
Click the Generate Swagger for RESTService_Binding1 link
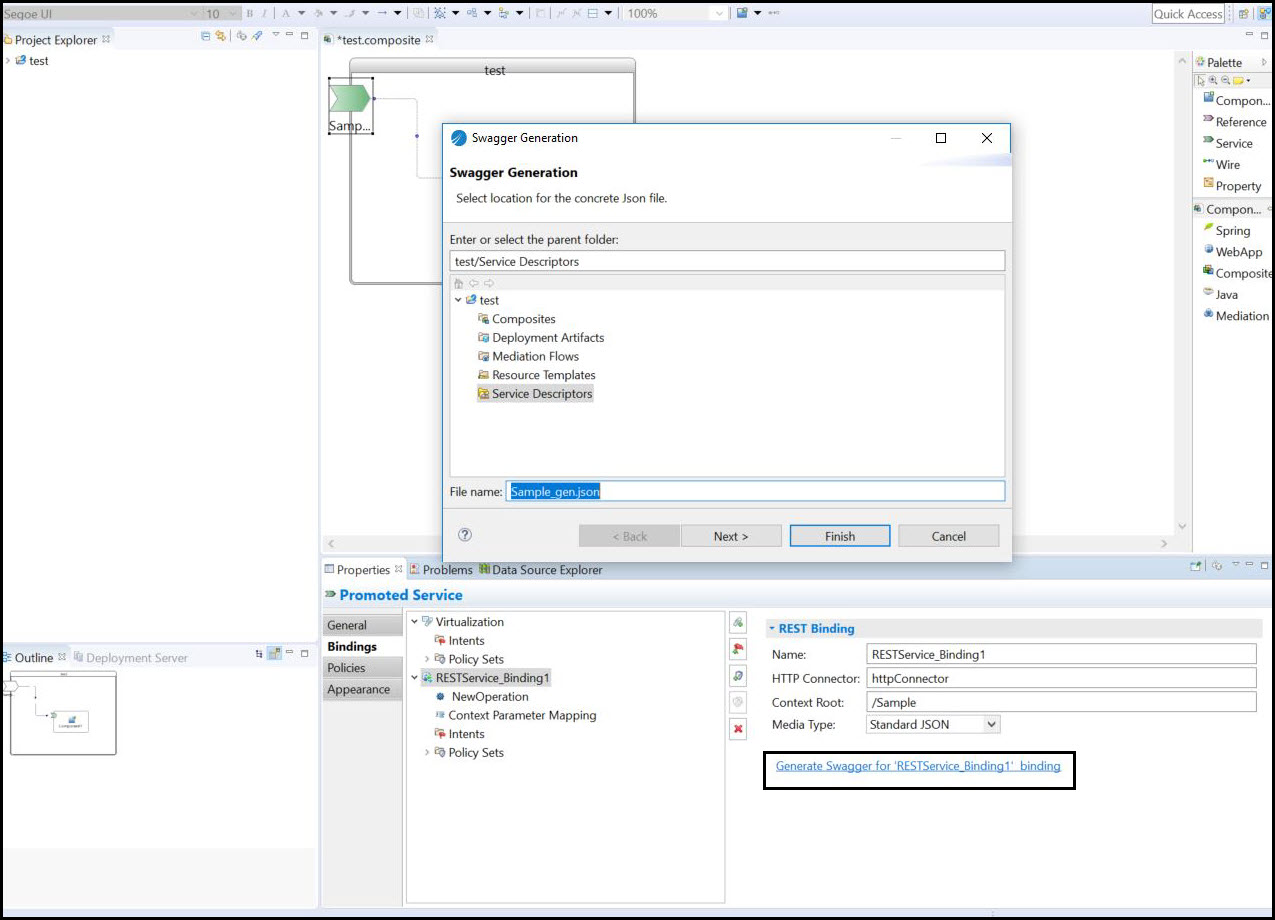pyautogui.click(x=917, y=766)
